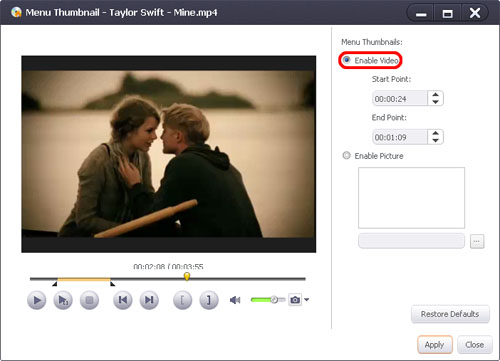
Task: Play the video preview
Action: tap(37, 300)
